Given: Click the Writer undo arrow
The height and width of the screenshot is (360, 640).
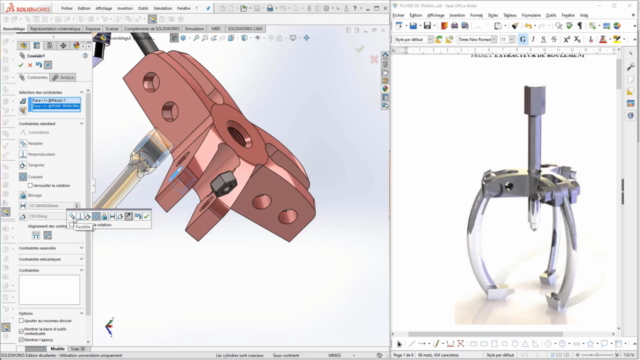Looking at the screenshot, I should [528, 26].
